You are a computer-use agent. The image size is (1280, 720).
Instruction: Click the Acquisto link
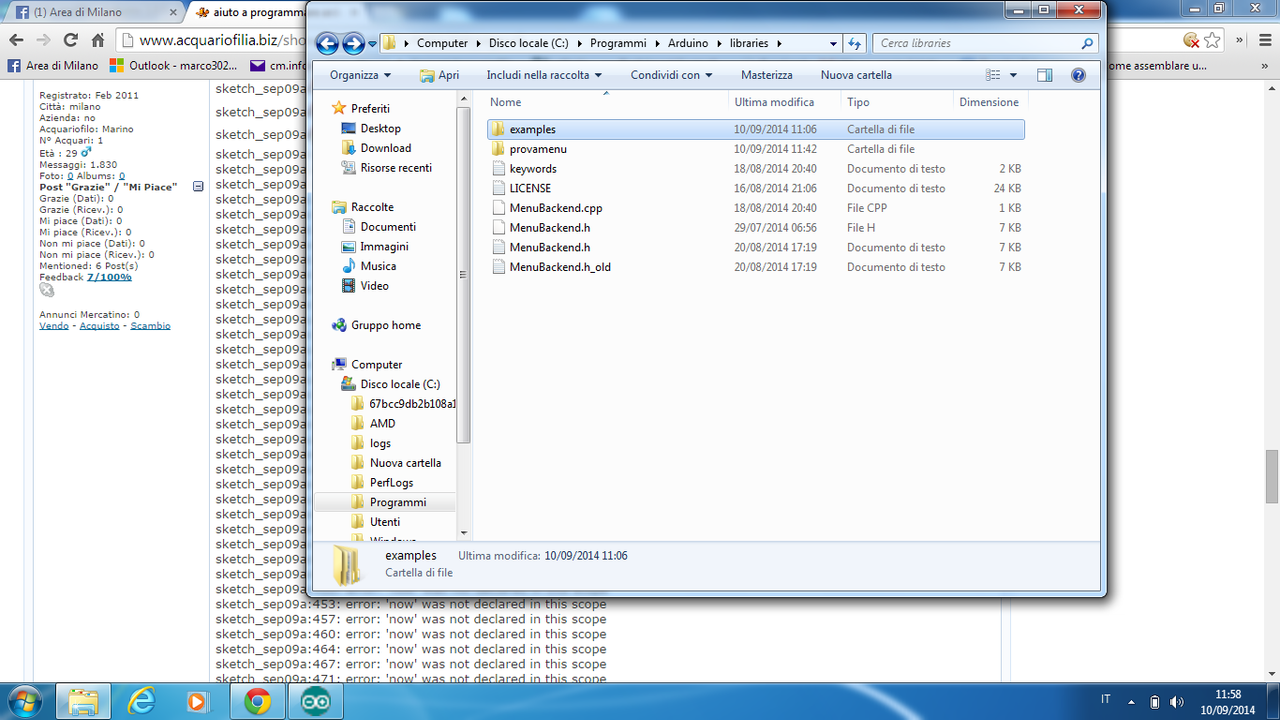pyautogui.click(x=99, y=326)
